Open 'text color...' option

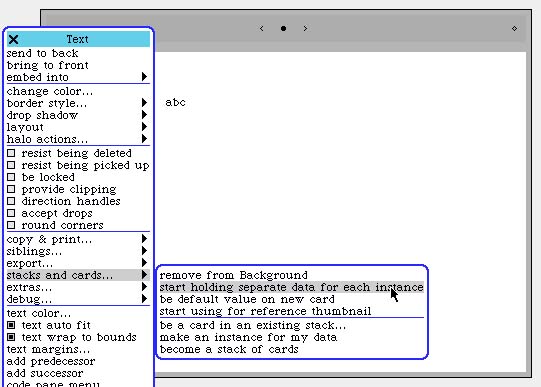pyautogui.click(x=78, y=313)
